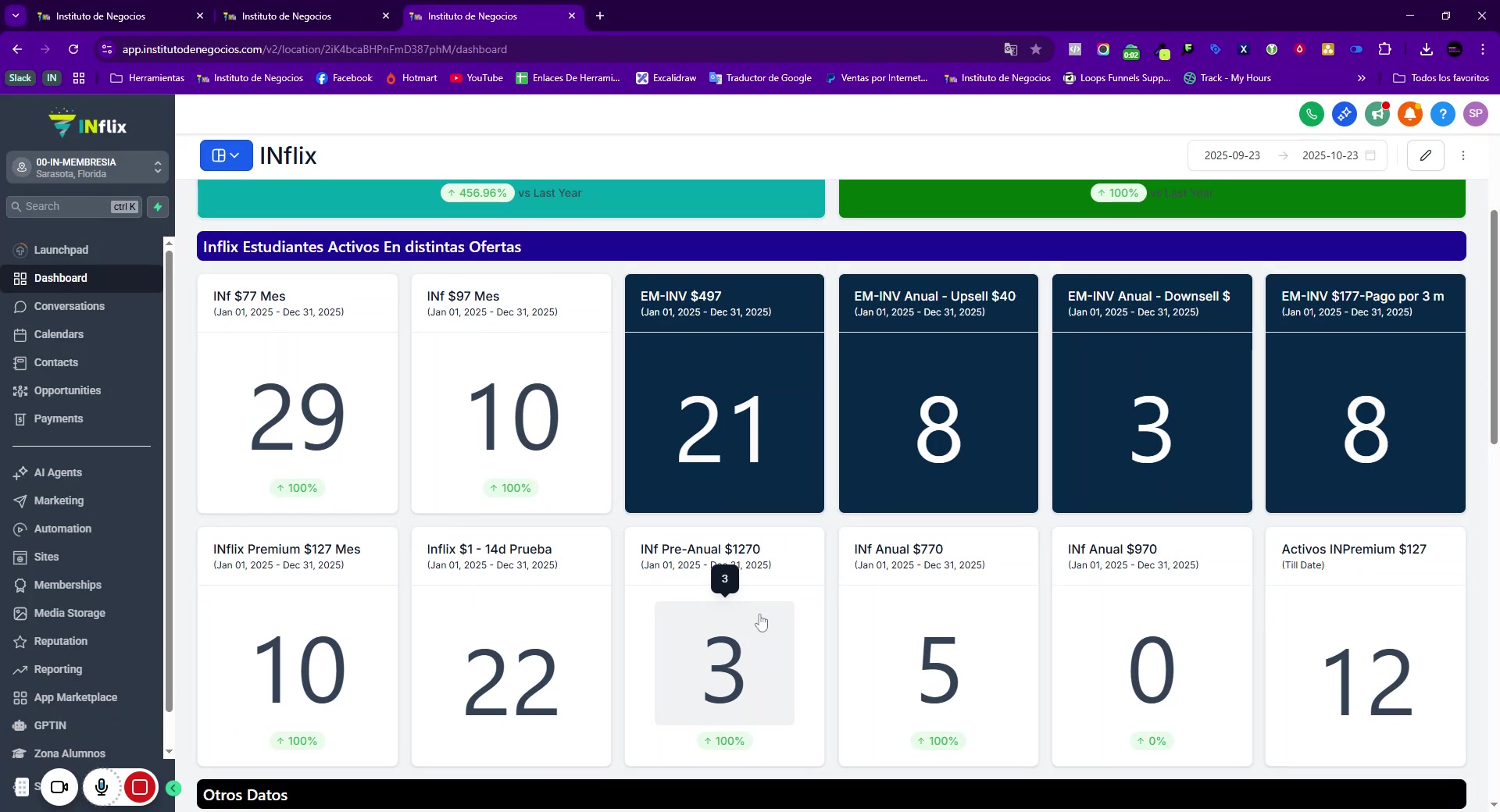Bookmark this page with the star icon
Viewport: 1500px width, 812px height.
(1036, 49)
